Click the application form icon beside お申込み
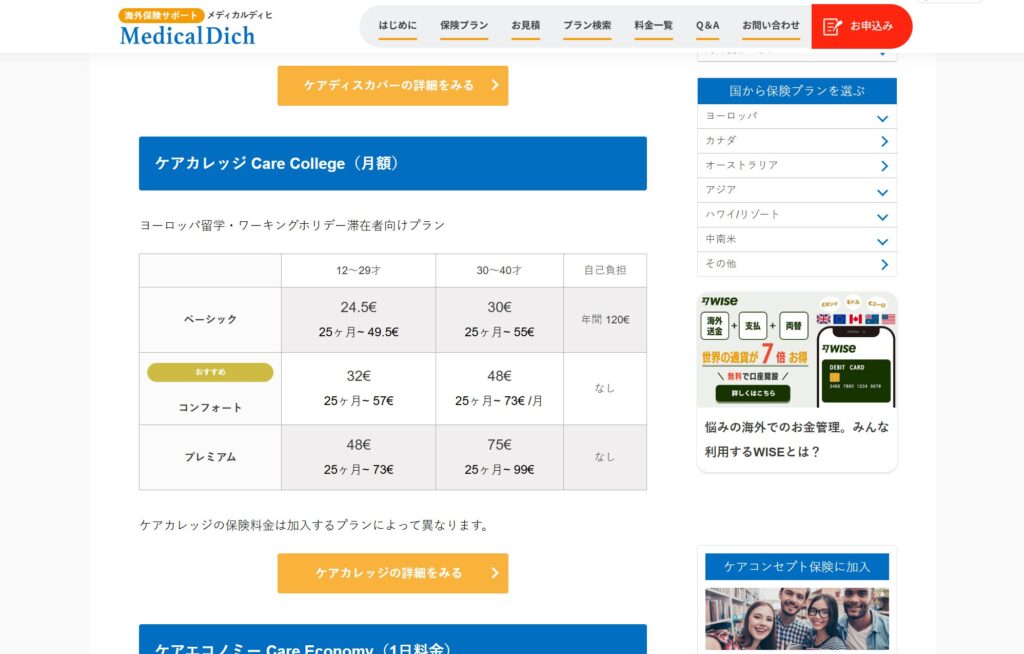Image resolution: width=1024 pixels, height=654 pixels. (832, 26)
